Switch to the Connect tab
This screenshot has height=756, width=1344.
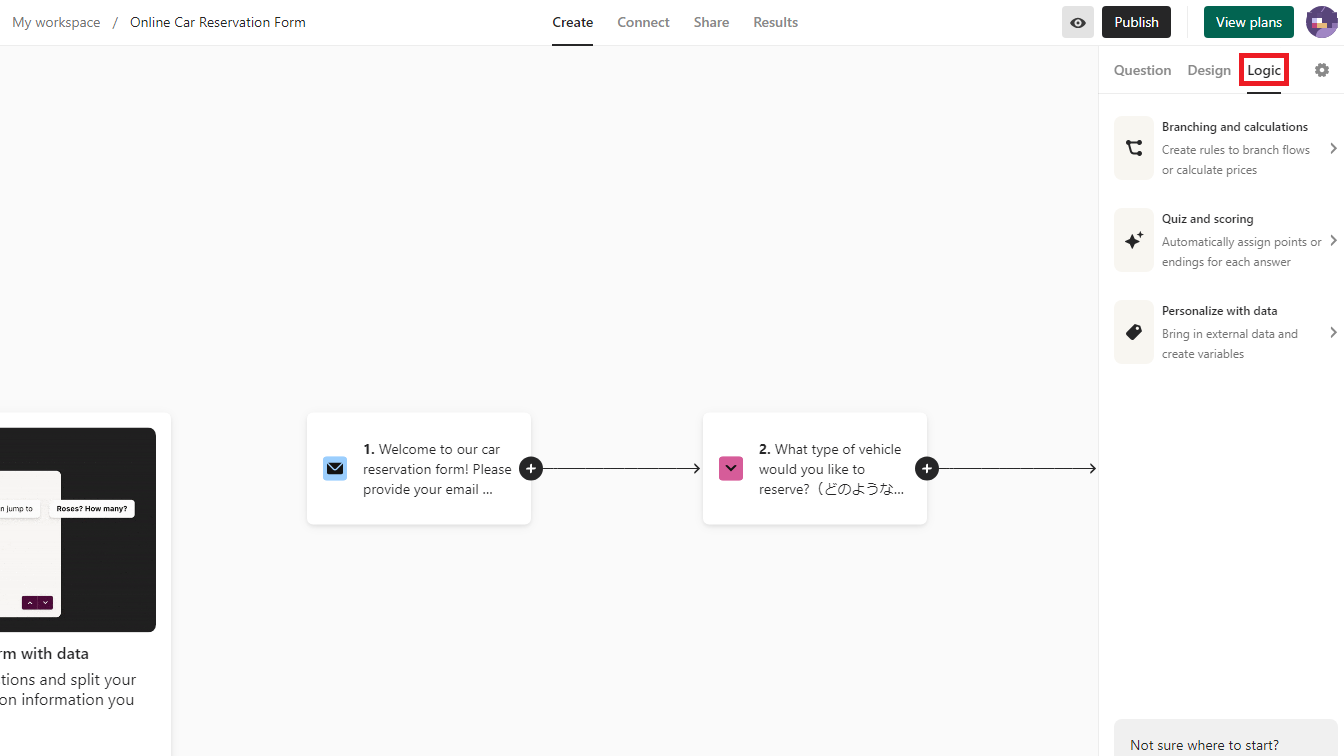pos(643,22)
